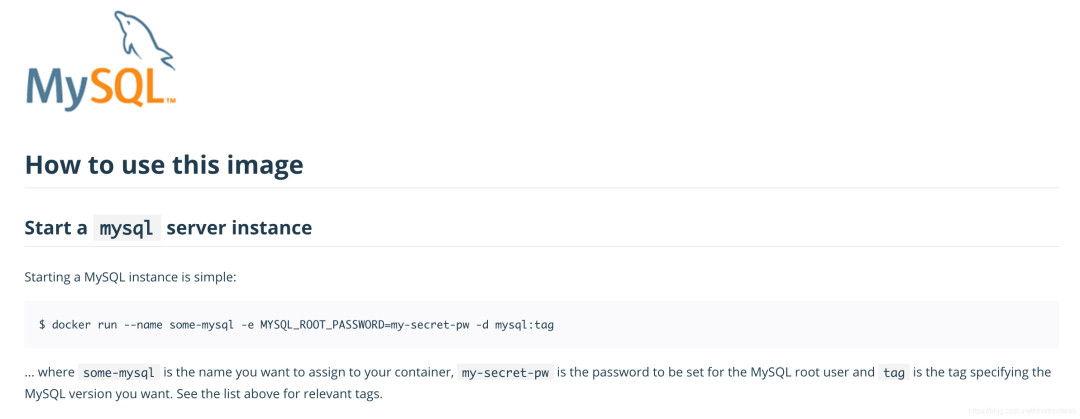Click the inline "tag" code in the paragraph
The image size is (1080, 419).
coord(894,373)
